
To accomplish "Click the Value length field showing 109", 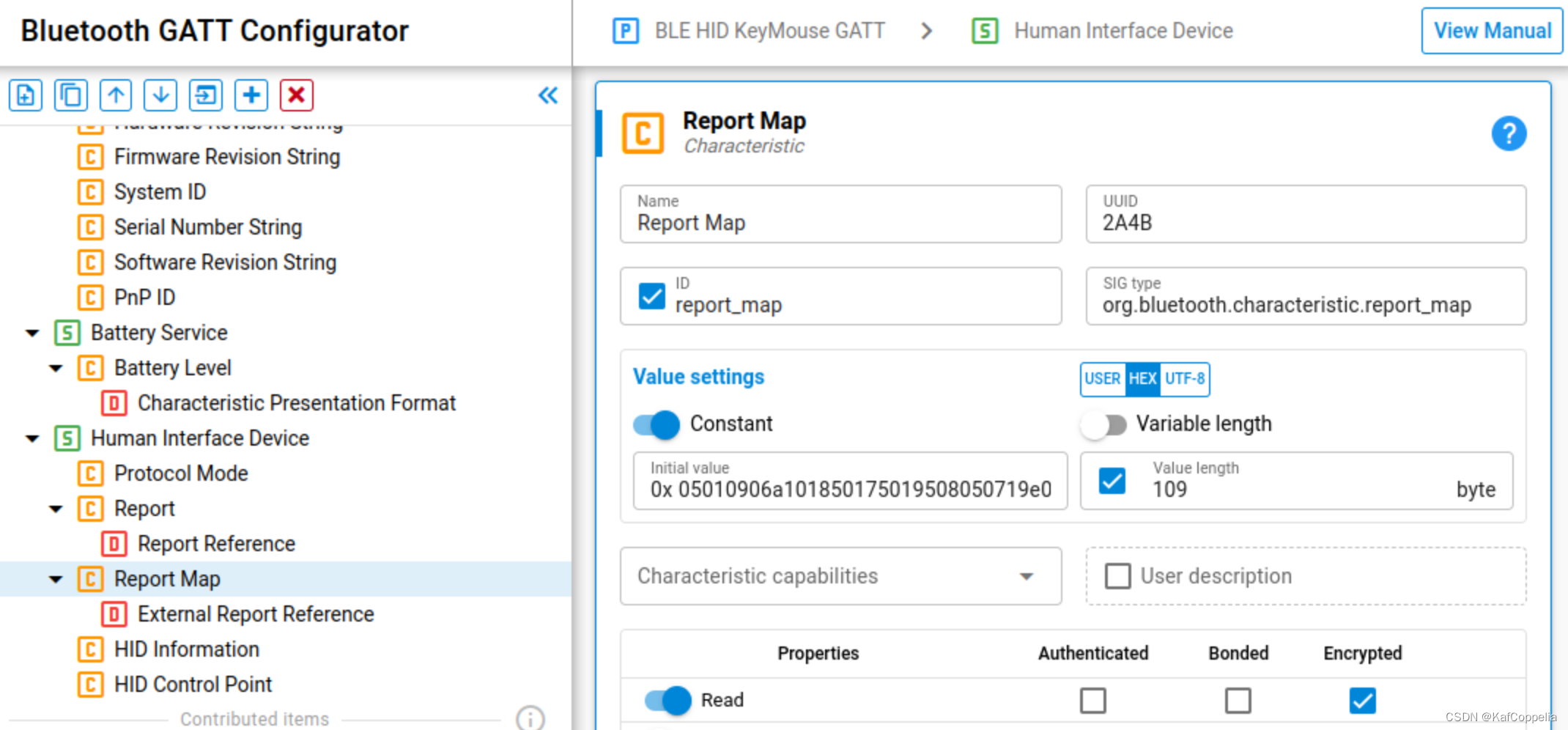I will [x=1297, y=481].
